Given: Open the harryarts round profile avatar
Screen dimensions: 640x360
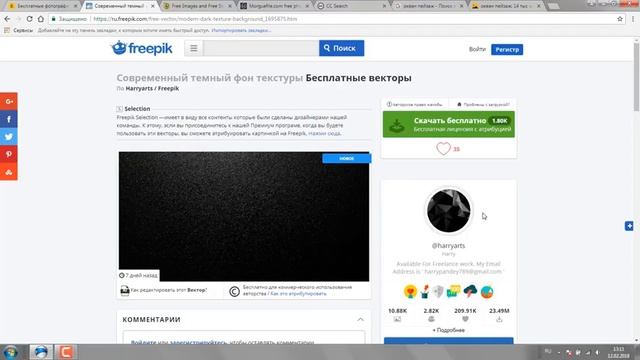Looking at the screenshot, I should (448, 211).
